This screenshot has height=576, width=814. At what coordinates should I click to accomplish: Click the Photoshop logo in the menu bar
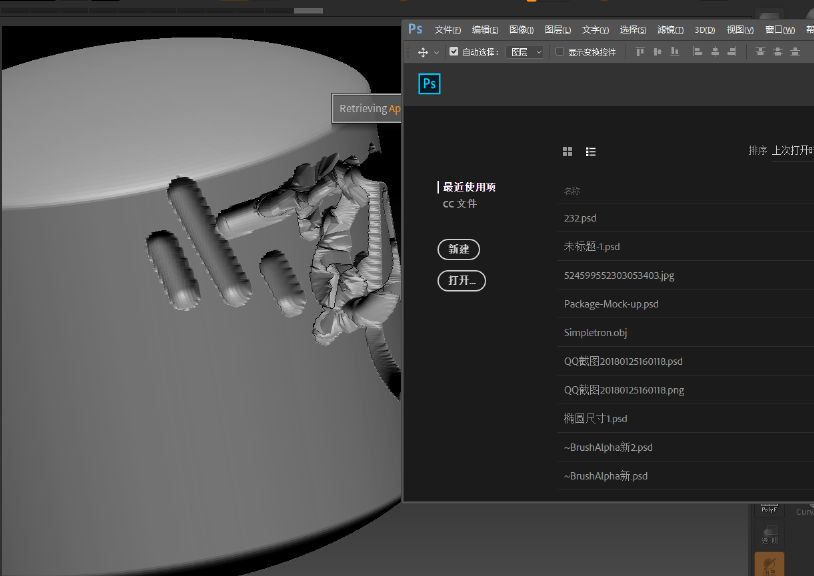click(415, 29)
